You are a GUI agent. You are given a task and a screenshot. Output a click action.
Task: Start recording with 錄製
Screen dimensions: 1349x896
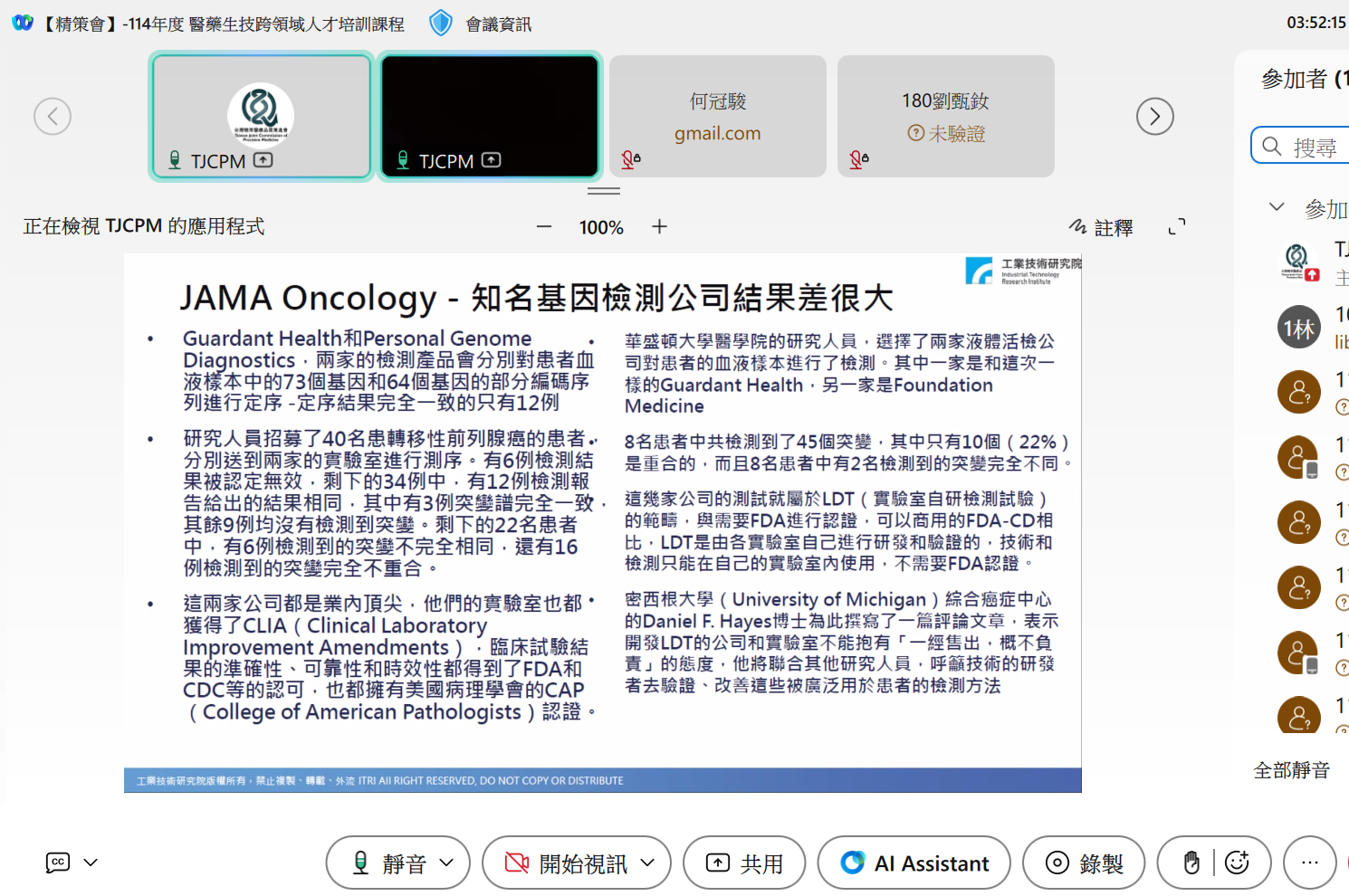coord(1084,863)
